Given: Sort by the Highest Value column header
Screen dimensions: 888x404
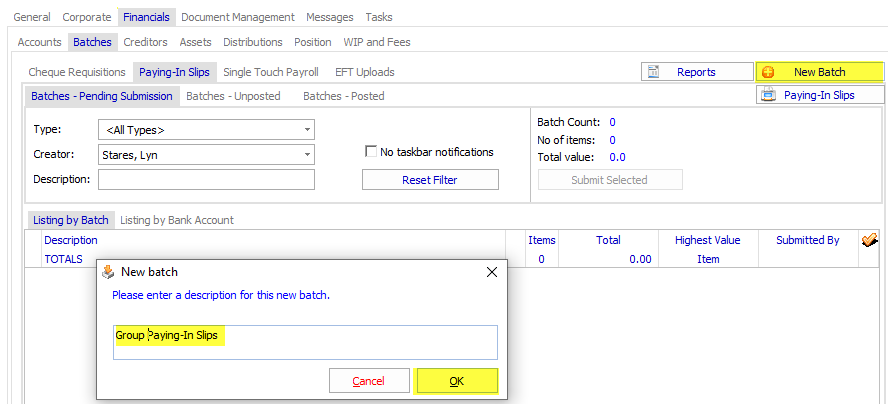Looking at the screenshot, I should (x=707, y=240).
